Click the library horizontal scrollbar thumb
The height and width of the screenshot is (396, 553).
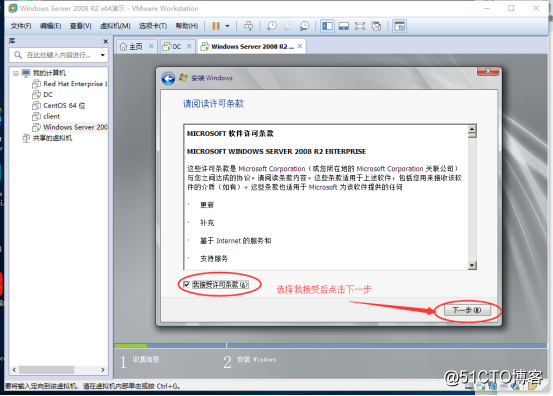click(47, 370)
